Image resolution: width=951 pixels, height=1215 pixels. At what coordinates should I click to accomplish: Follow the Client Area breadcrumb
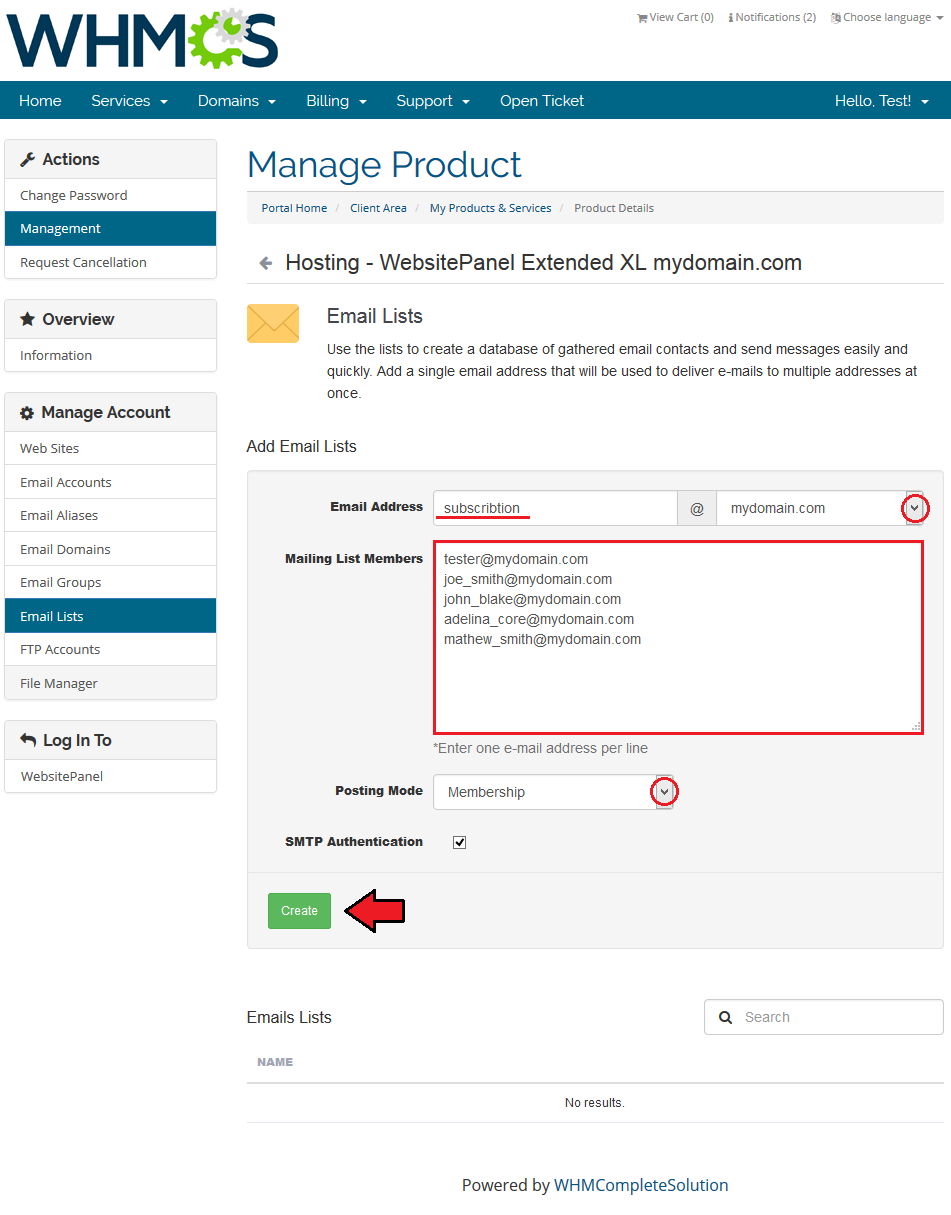(378, 208)
